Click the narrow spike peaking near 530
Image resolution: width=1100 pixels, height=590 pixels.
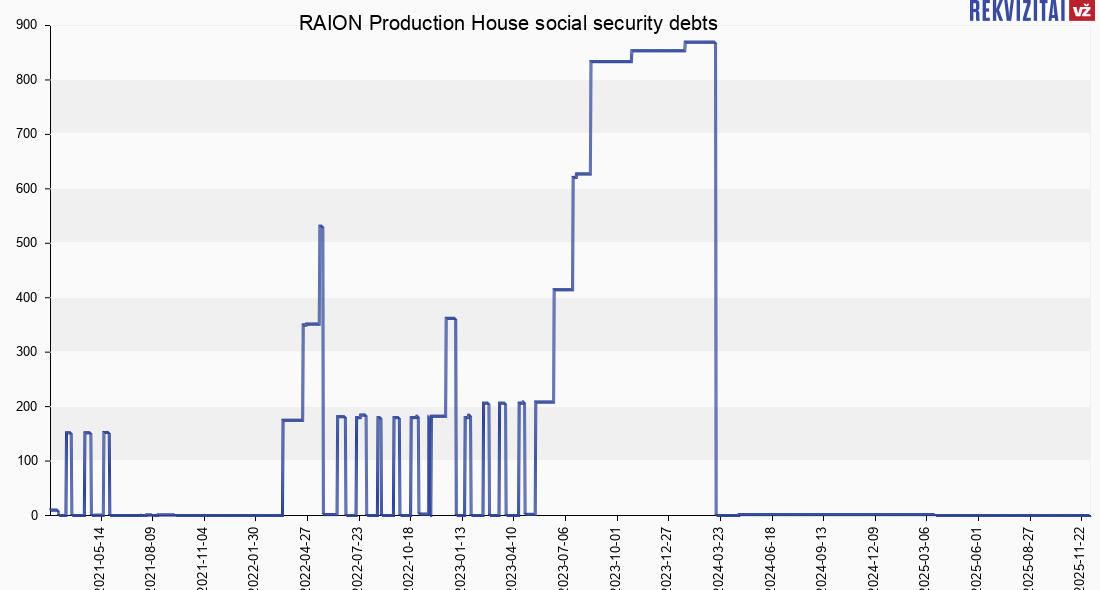321,227
